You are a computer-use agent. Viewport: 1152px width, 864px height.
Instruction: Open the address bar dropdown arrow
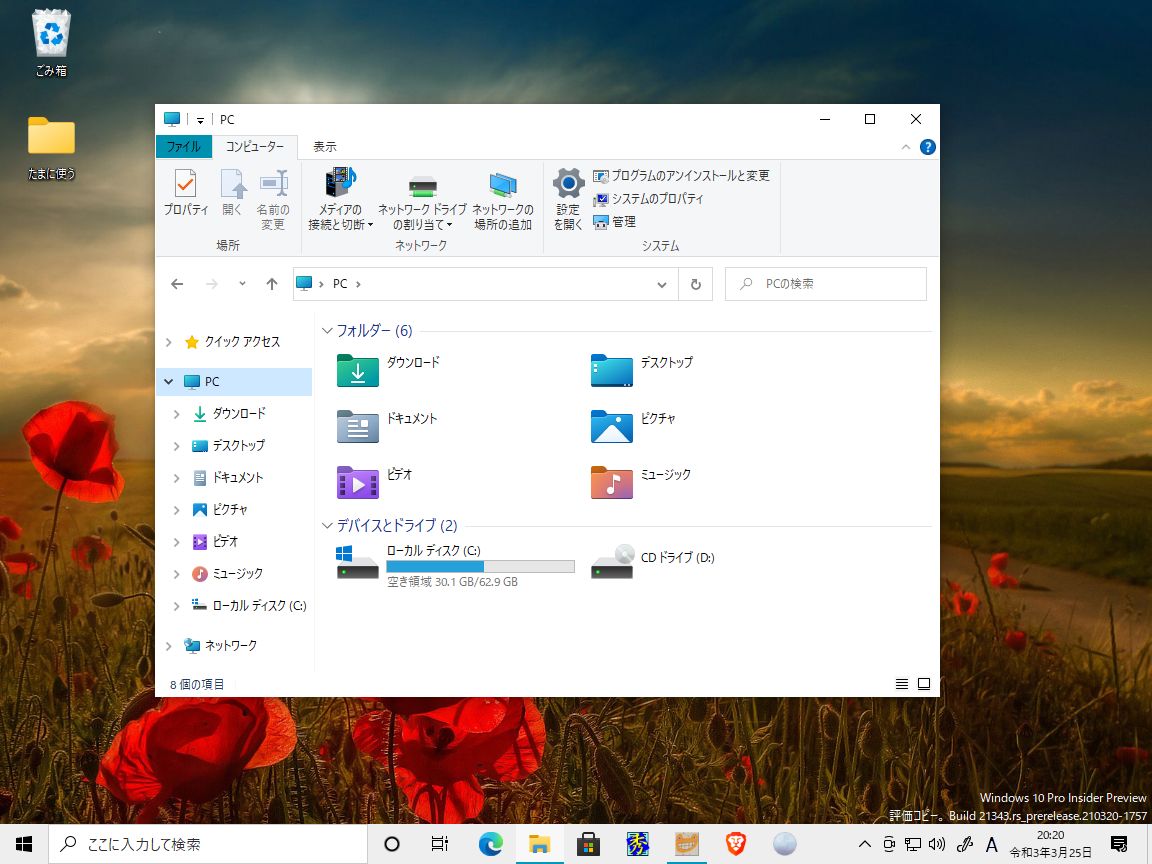[x=661, y=283]
